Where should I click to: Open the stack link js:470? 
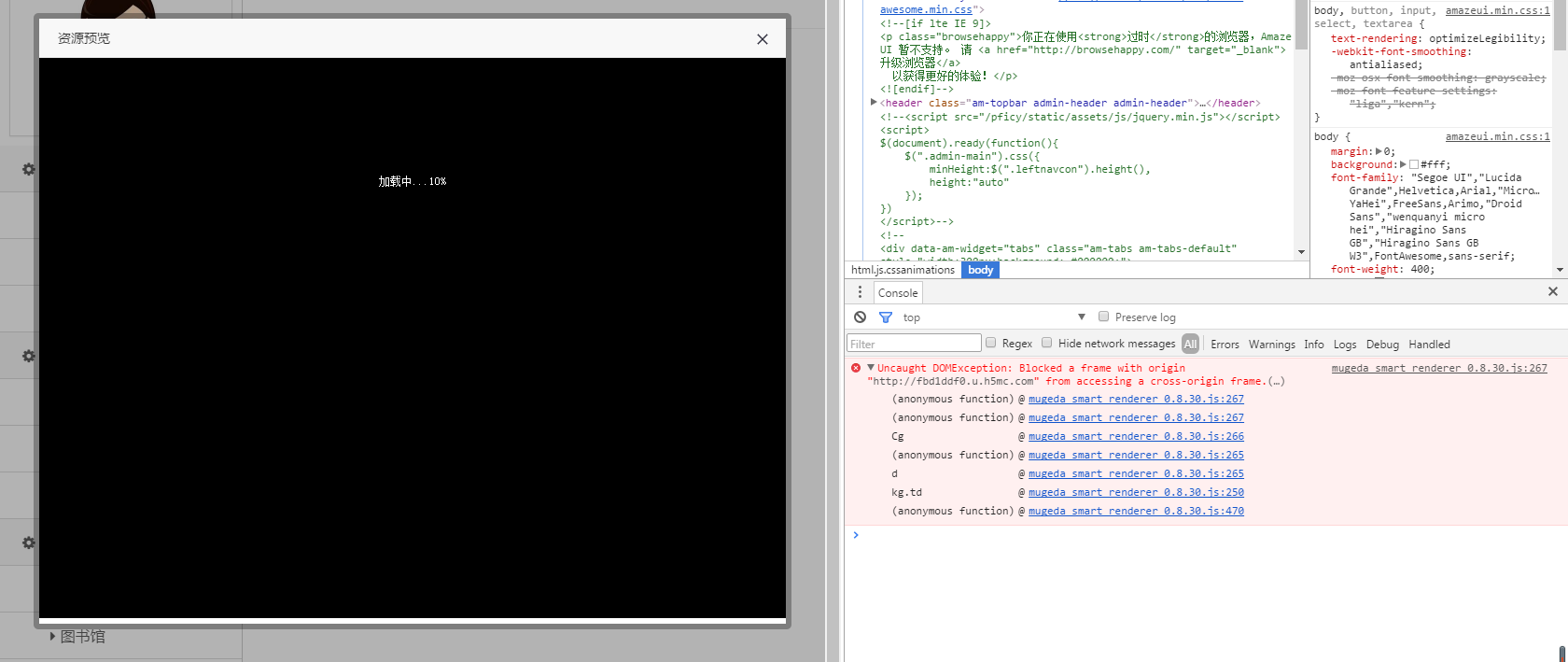tap(1136, 511)
